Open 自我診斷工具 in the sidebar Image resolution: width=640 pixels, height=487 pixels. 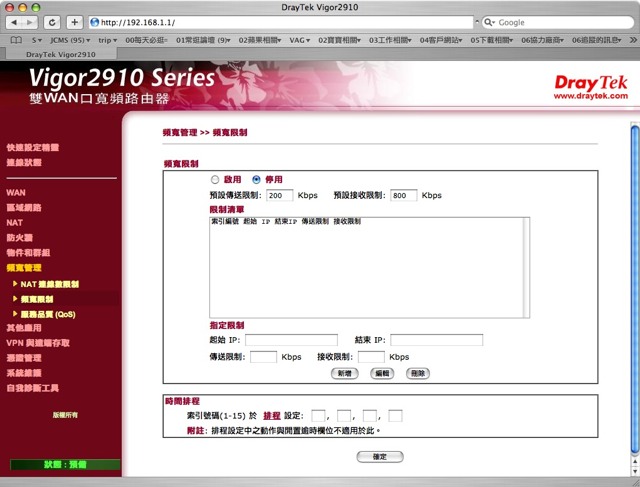coord(33,388)
